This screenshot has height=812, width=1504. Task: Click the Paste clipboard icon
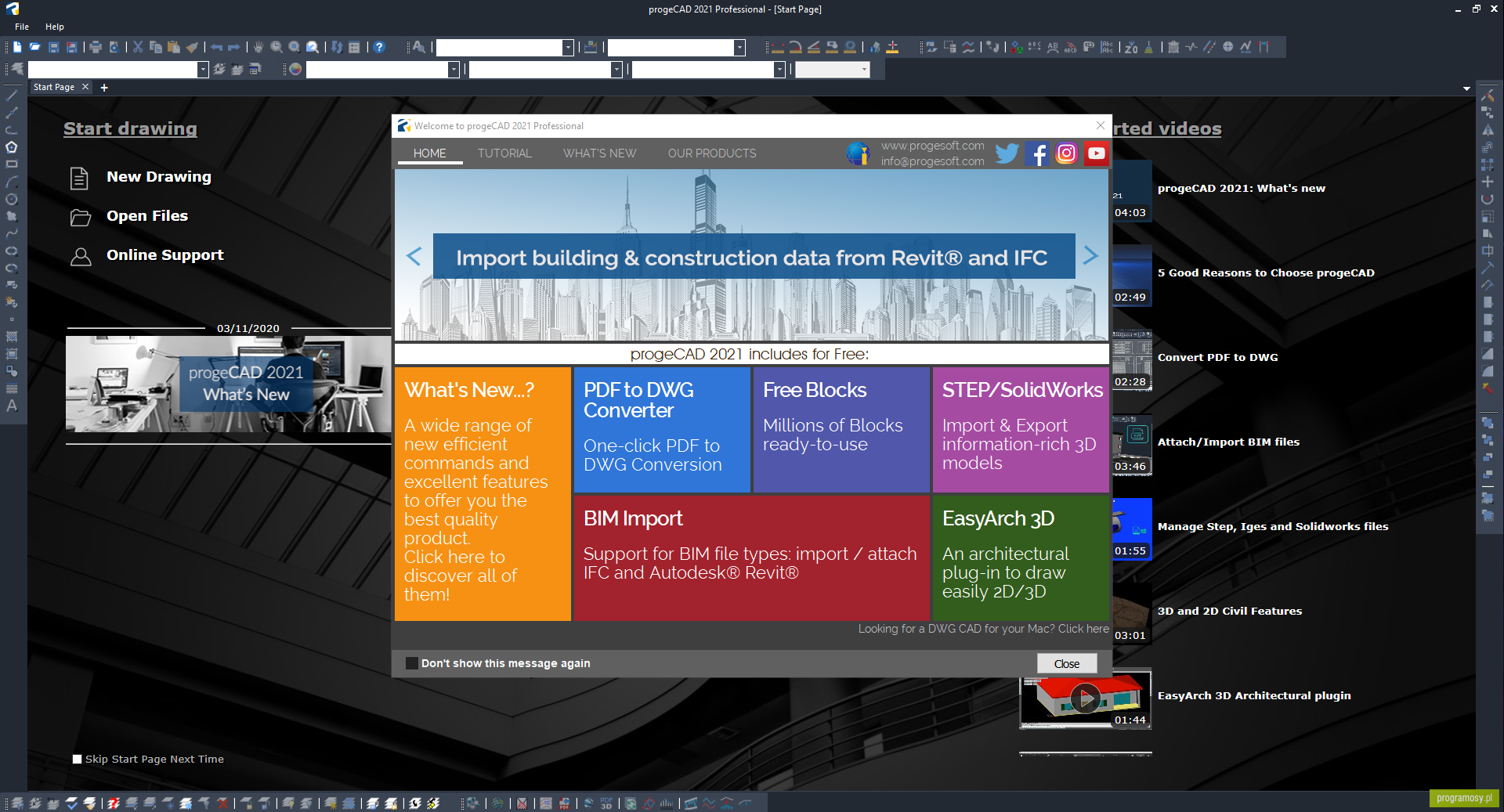[174, 47]
